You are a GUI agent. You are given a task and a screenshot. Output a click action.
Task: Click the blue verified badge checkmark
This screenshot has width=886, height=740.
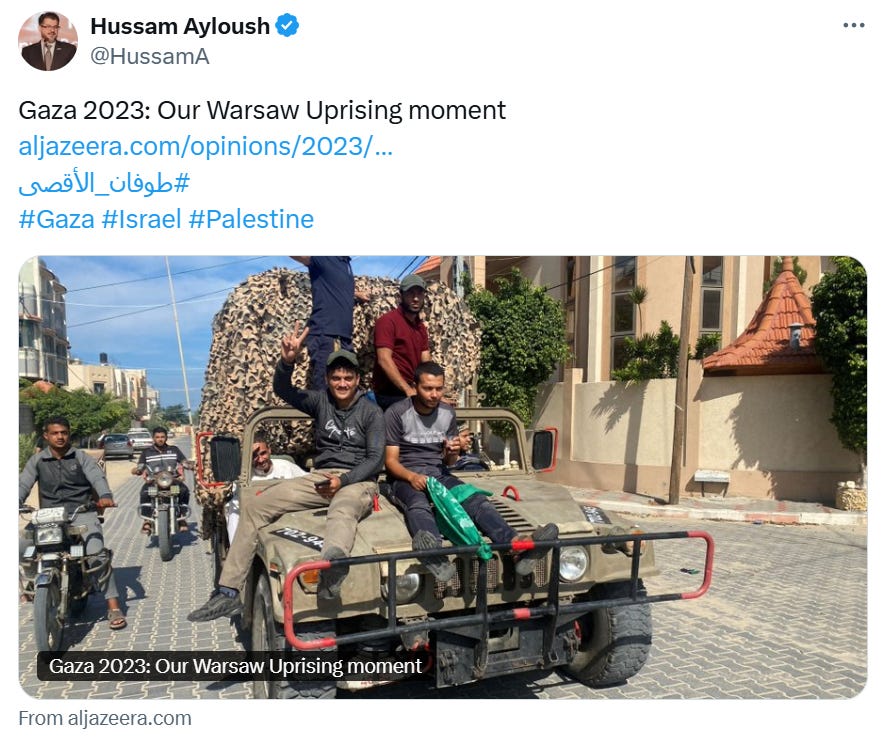287,26
